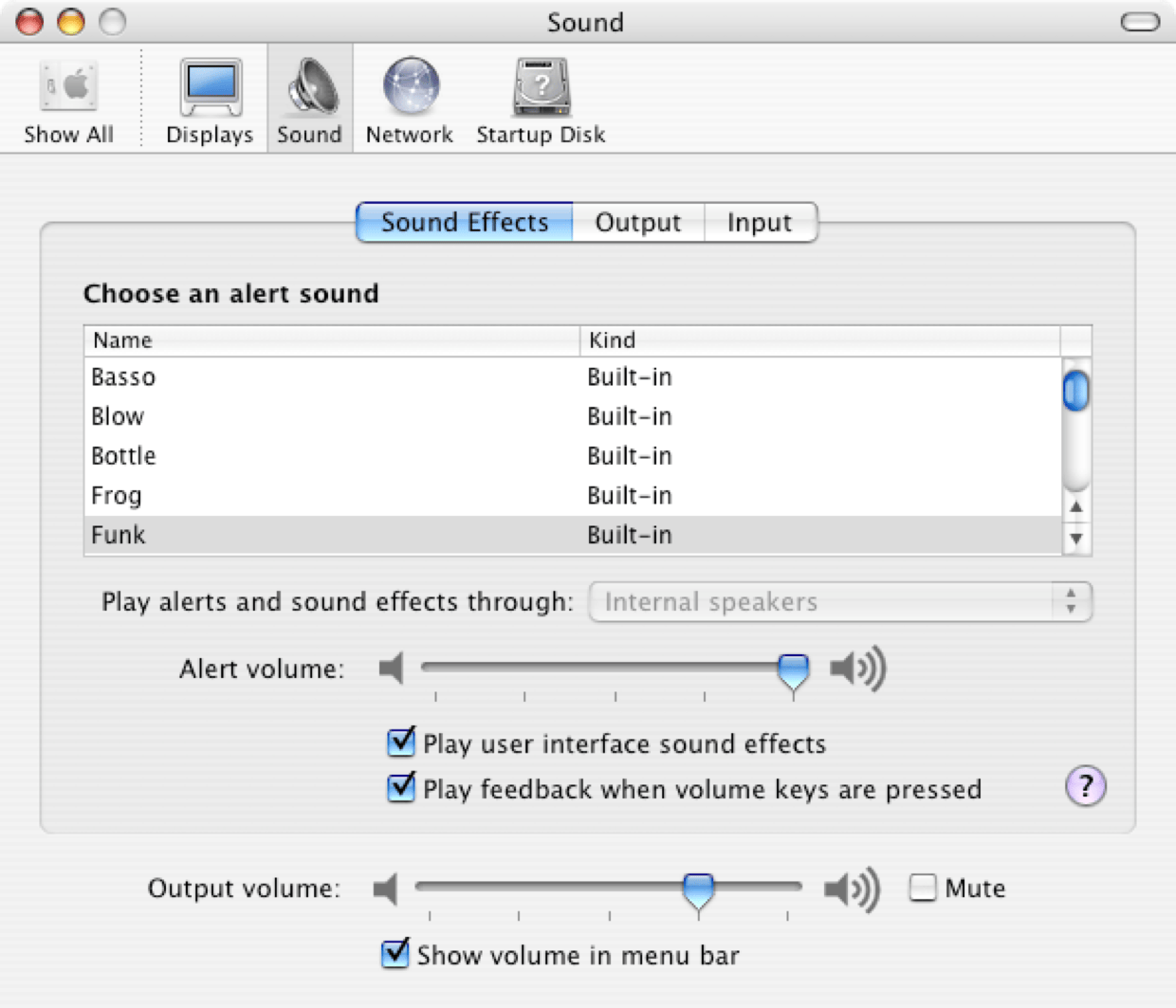Click the loud alert volume speaker icon
The image size is (1176, 1008).
(x=858, y=668)
